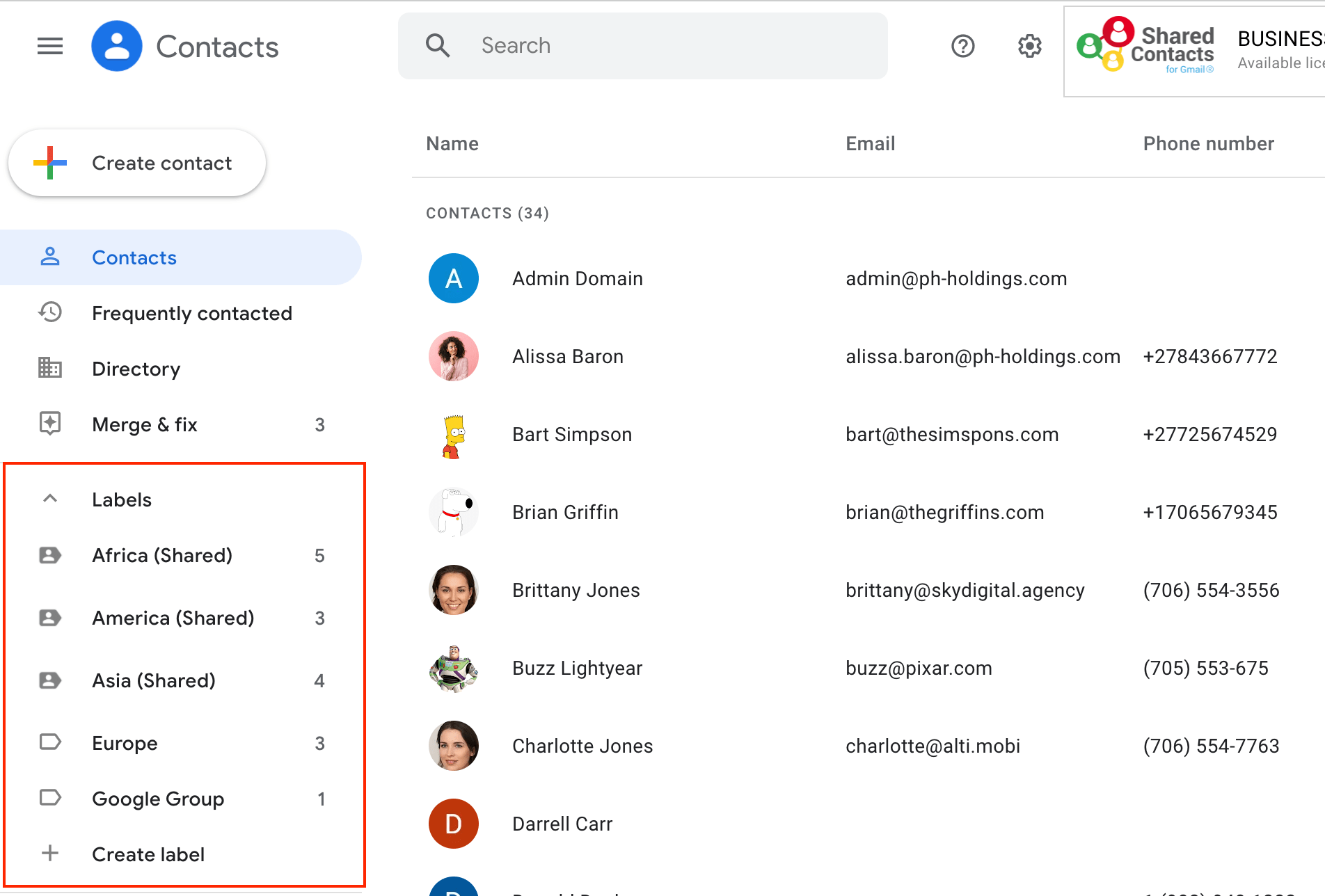Open the Directory section
Image resolution: width=1325 pixels, height=896 pixels.
181,369
